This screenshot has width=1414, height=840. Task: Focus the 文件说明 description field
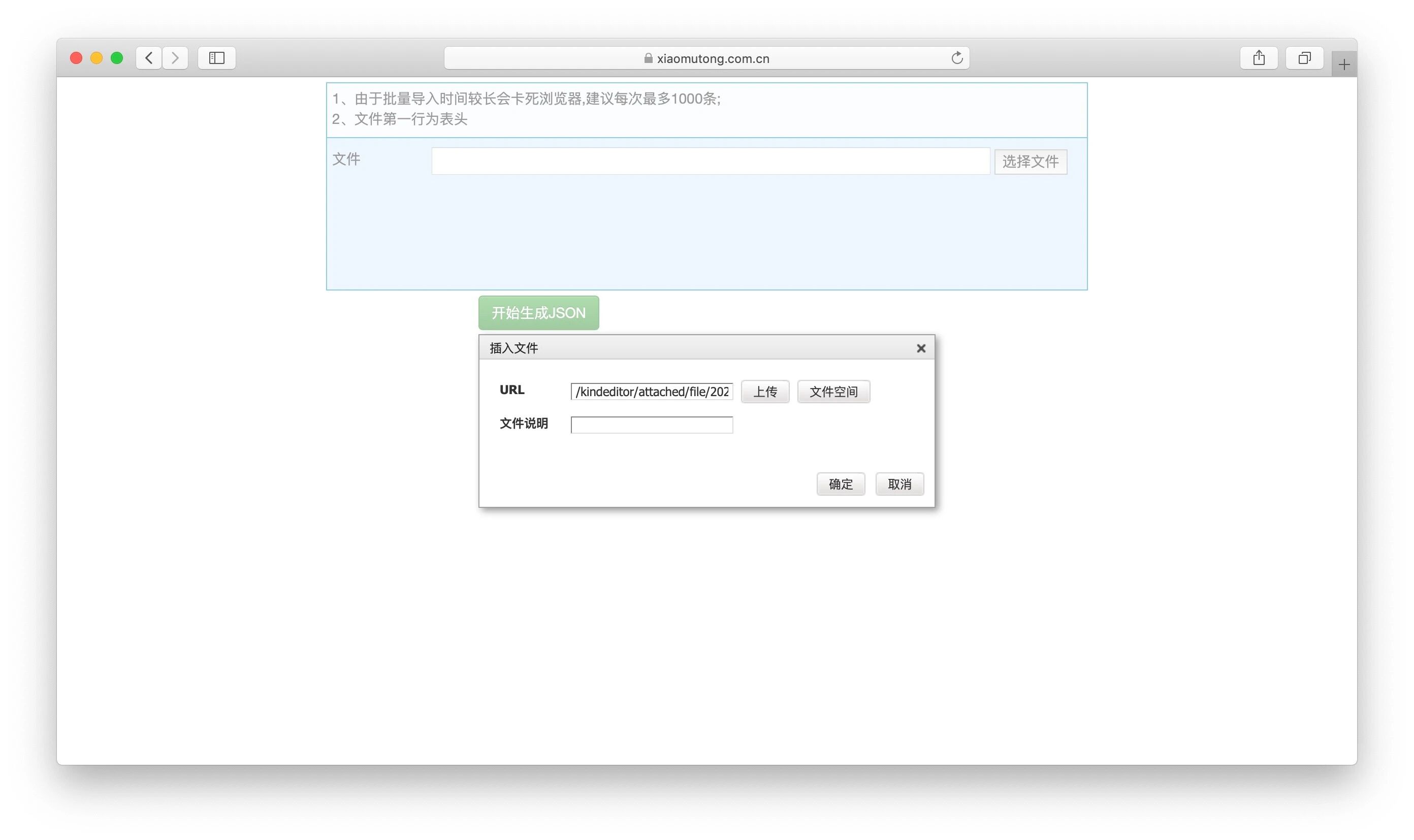(x=652, y=425)
